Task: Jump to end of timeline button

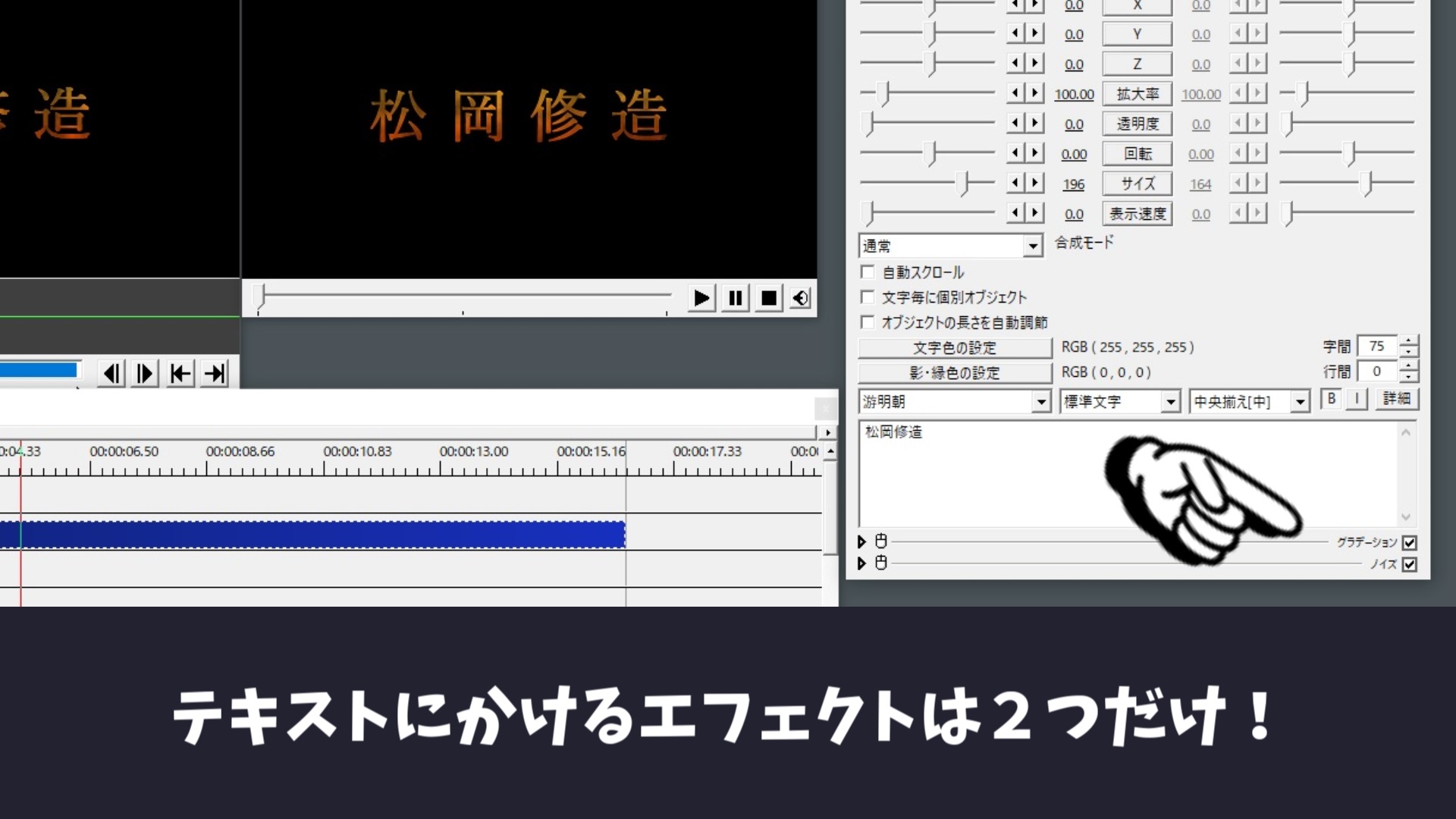Action: click(x=215, y=373)
